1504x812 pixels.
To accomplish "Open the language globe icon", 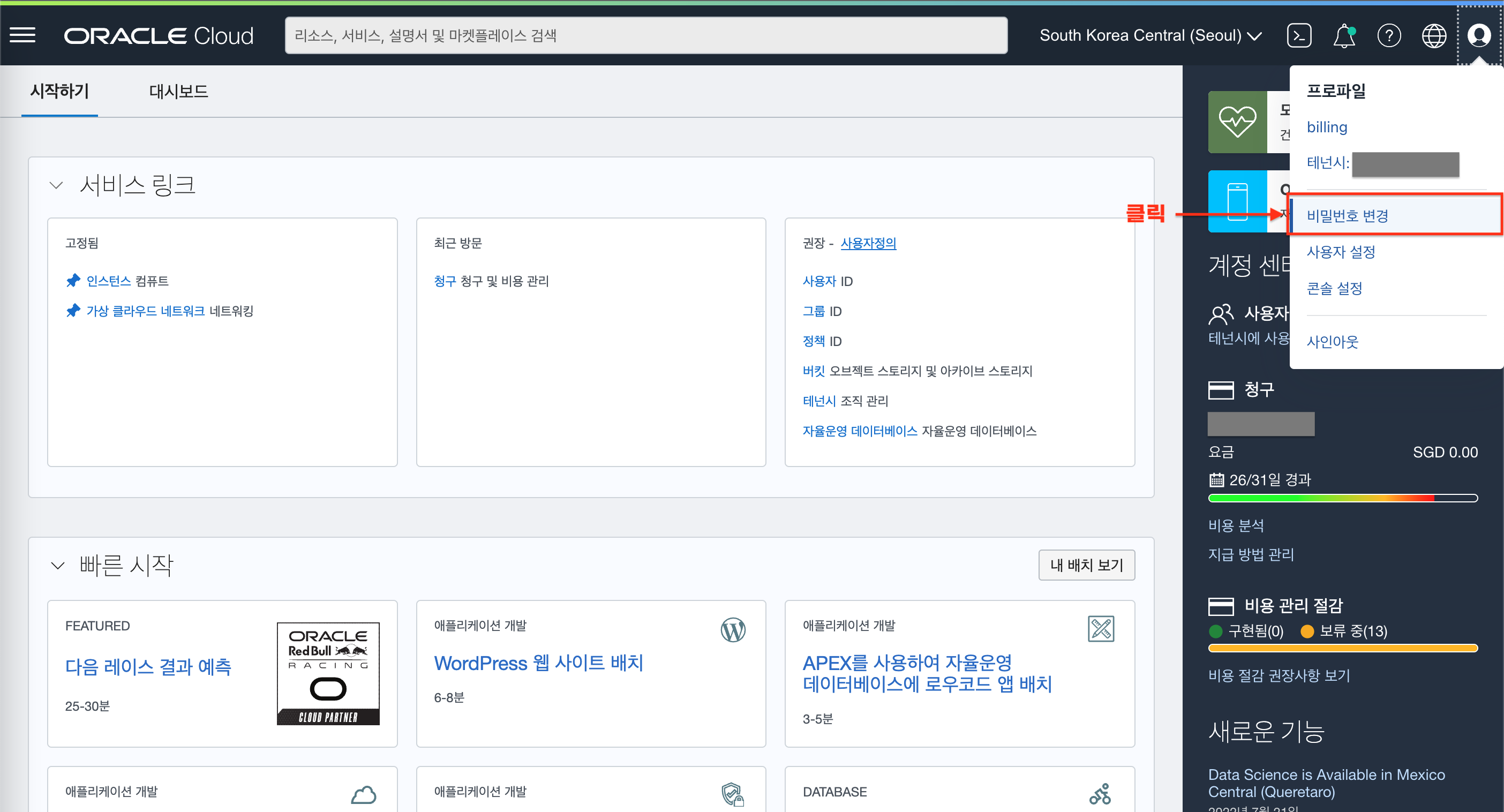I will coord(1434,35).
